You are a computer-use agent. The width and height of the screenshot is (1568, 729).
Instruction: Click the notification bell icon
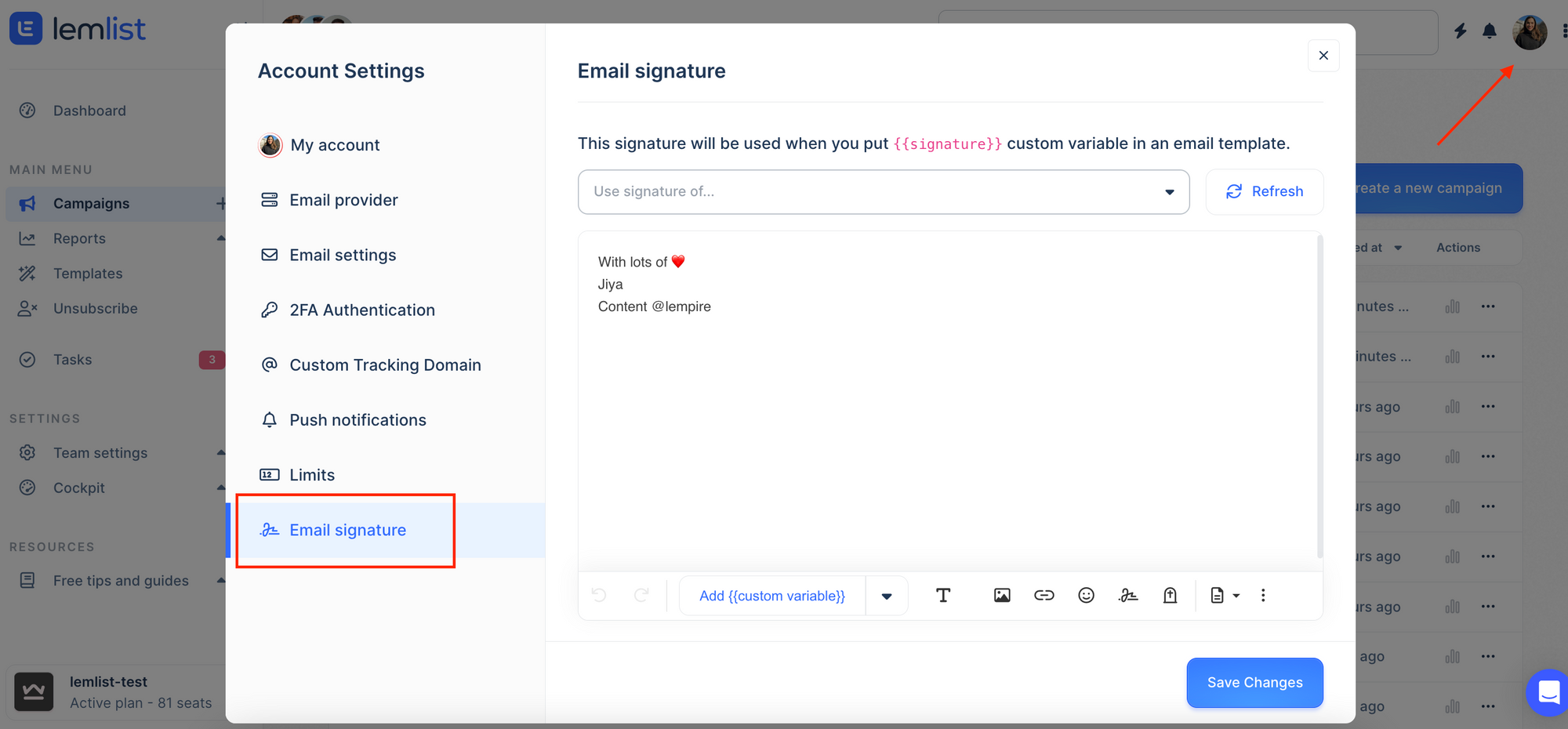pyautogui.click(x=1490, y=31)
